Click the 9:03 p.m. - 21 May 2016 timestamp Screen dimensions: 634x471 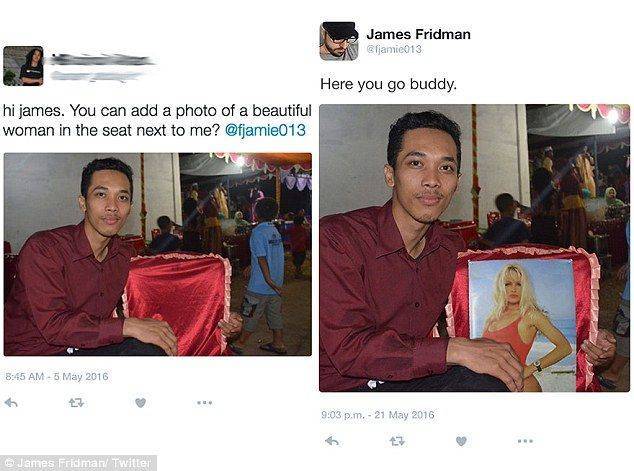pyautogui.click(x=378, y=415)
